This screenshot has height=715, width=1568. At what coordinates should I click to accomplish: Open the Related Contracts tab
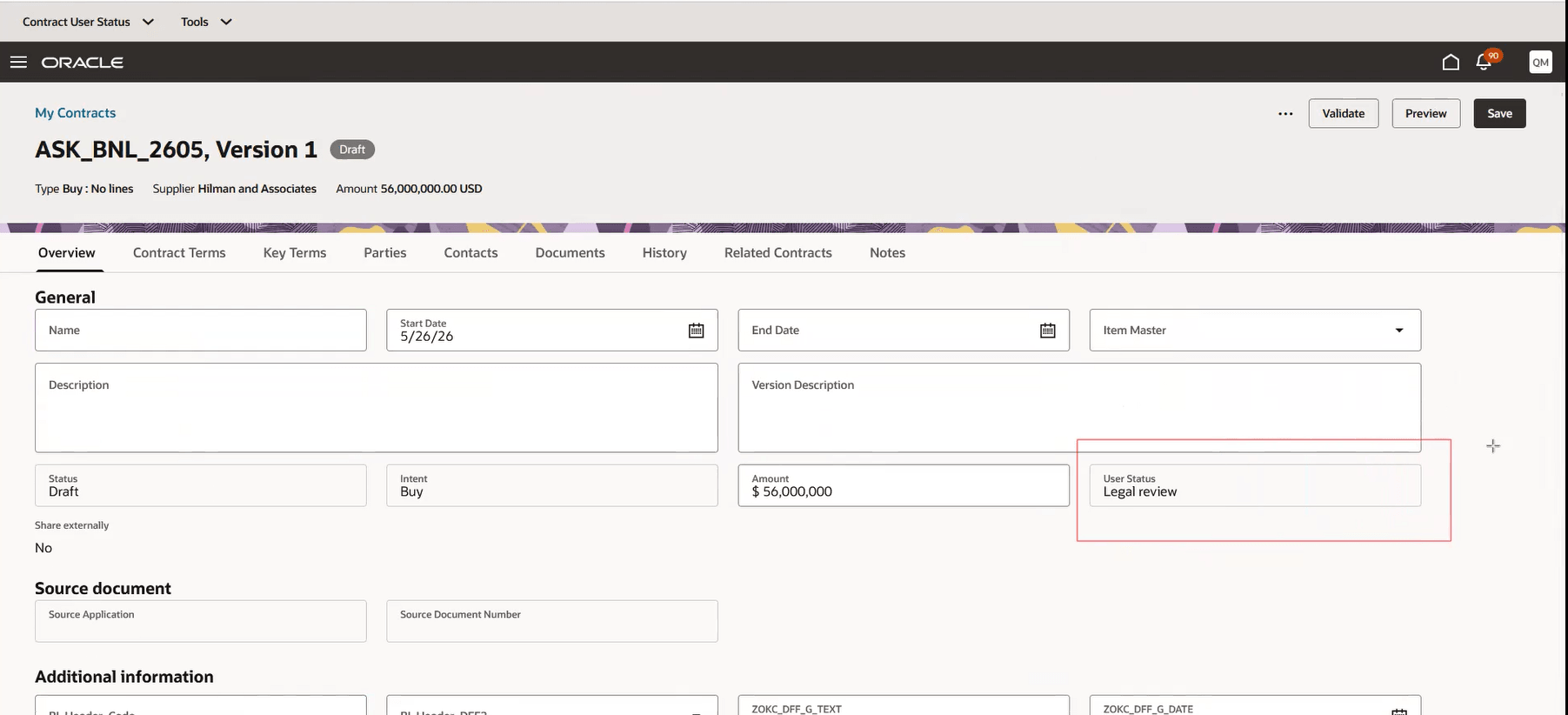pyautogui.click(x=778, y=253)
